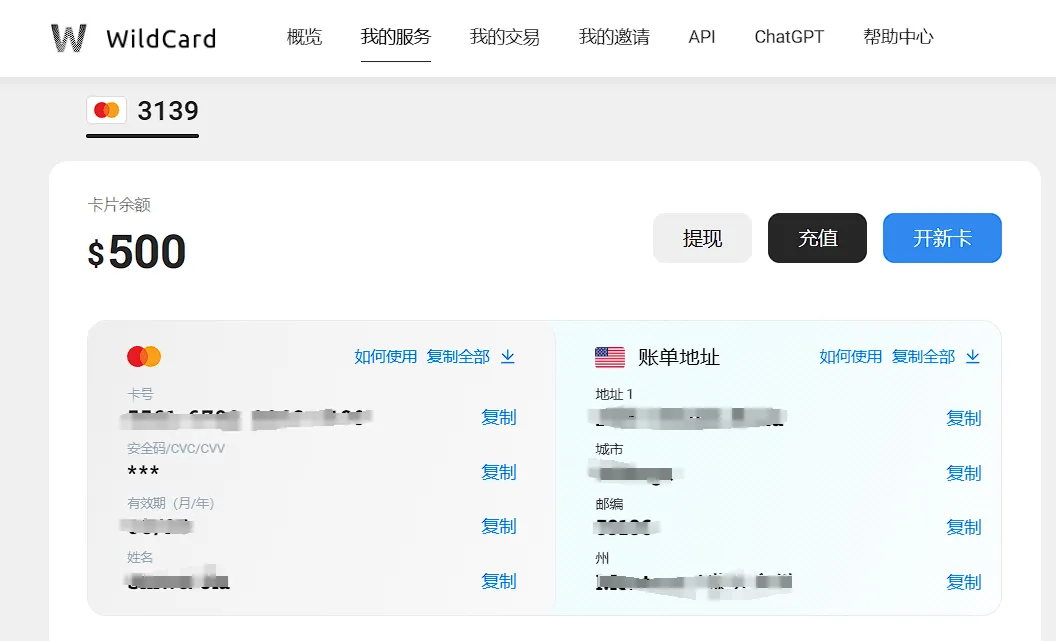Viewport: 1056px width, 641px height.
Task: Click the US flag icon
Action: (x=609, y=357)
